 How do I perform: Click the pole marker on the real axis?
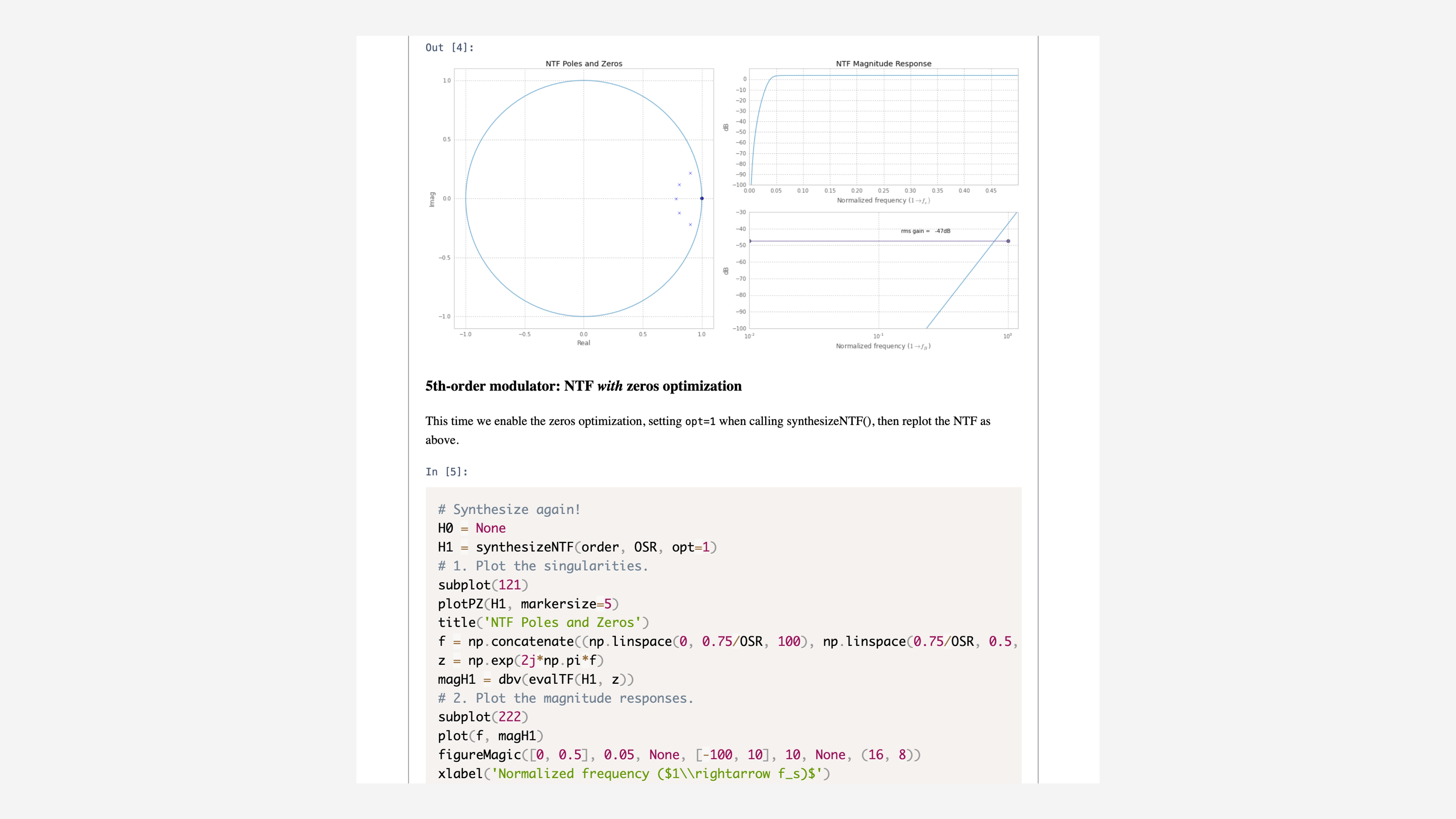[676, 199]
